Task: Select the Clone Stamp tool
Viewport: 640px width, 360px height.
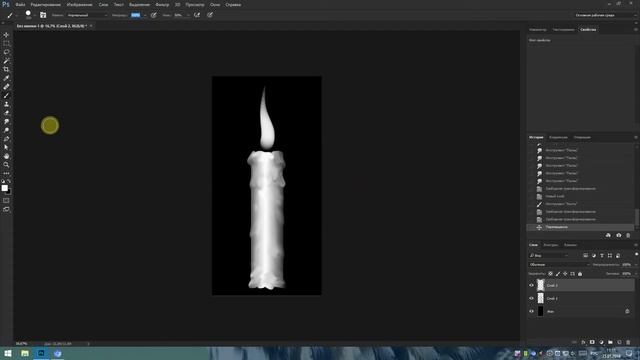Action: [x=6, y=104]
